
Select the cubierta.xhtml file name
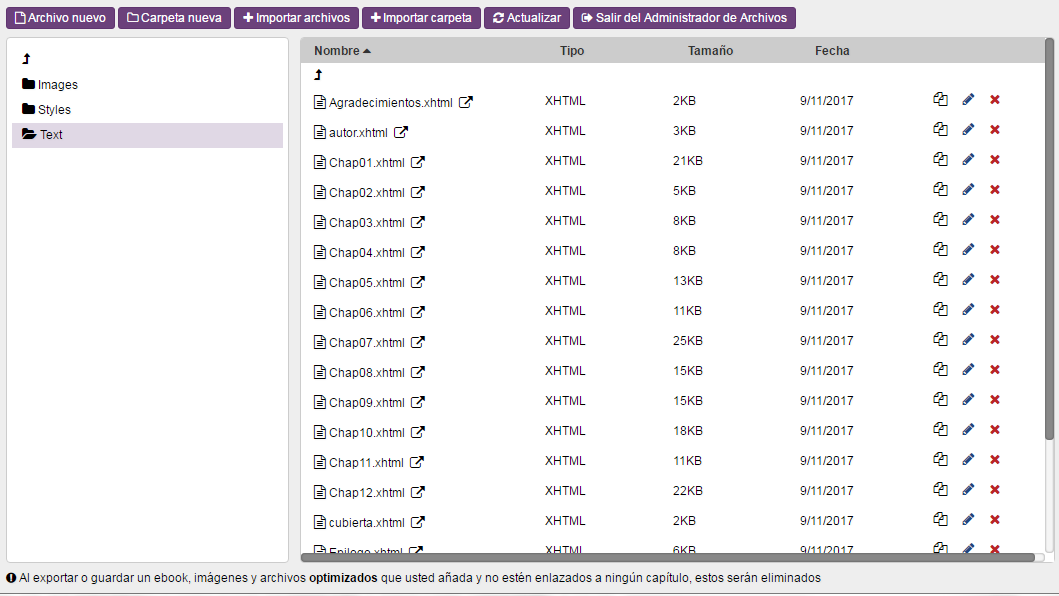(367, 522)
